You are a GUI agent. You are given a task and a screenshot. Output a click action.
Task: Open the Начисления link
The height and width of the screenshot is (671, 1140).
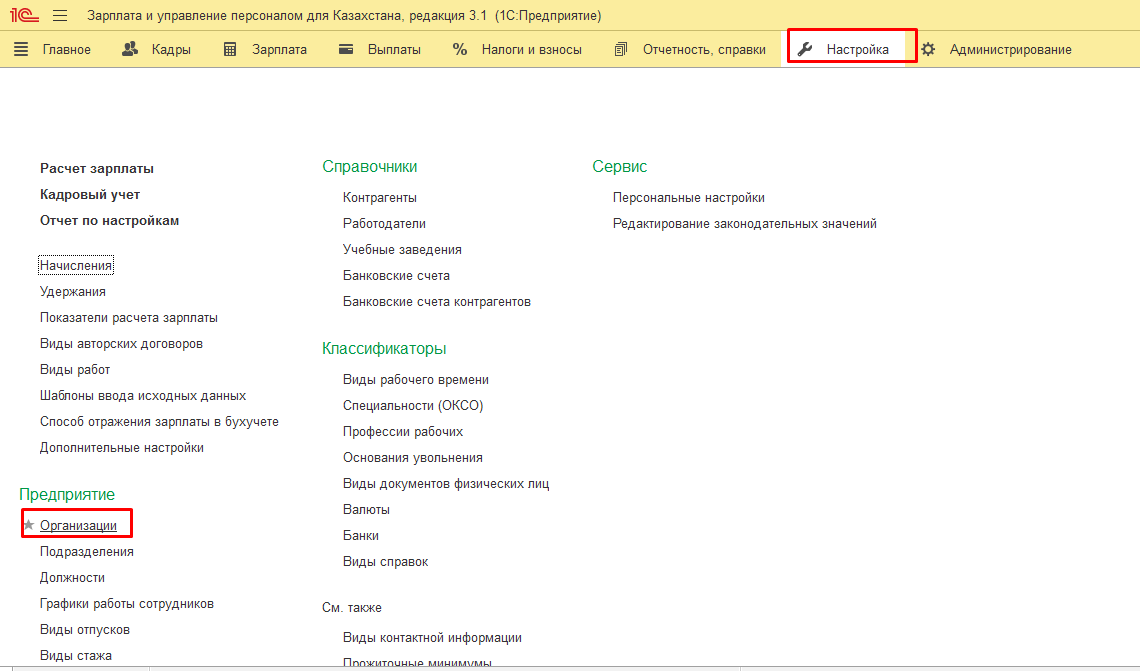(x=76, y=265)
